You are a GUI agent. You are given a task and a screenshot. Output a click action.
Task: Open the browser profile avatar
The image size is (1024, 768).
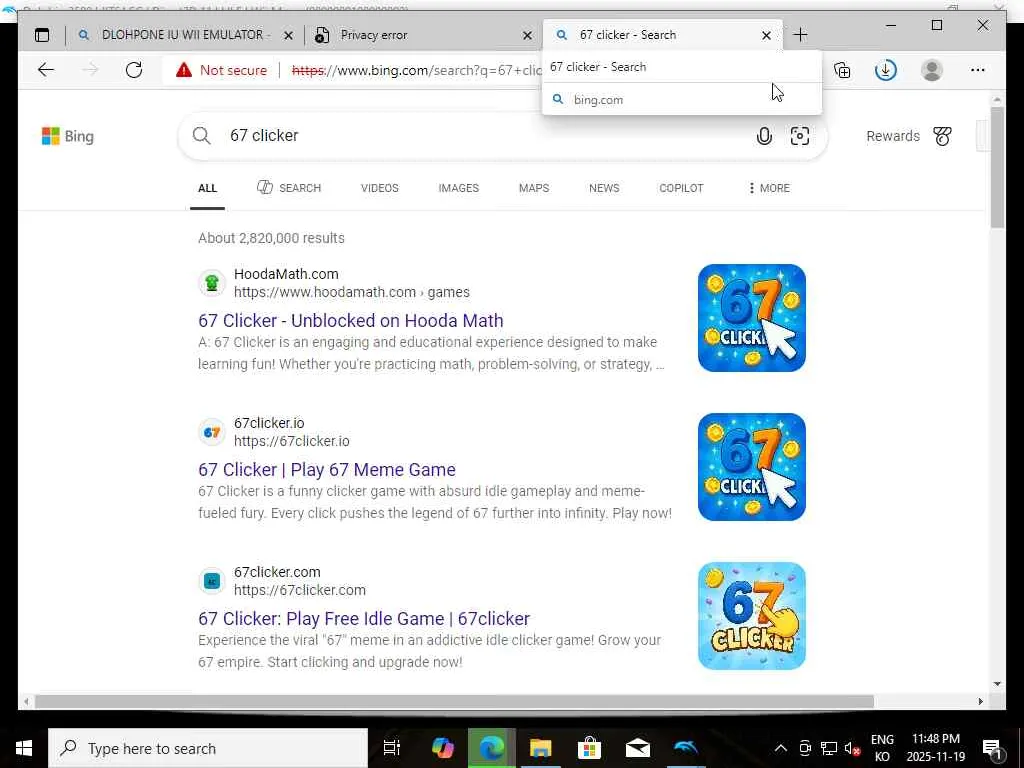click(x=932, y=70)
